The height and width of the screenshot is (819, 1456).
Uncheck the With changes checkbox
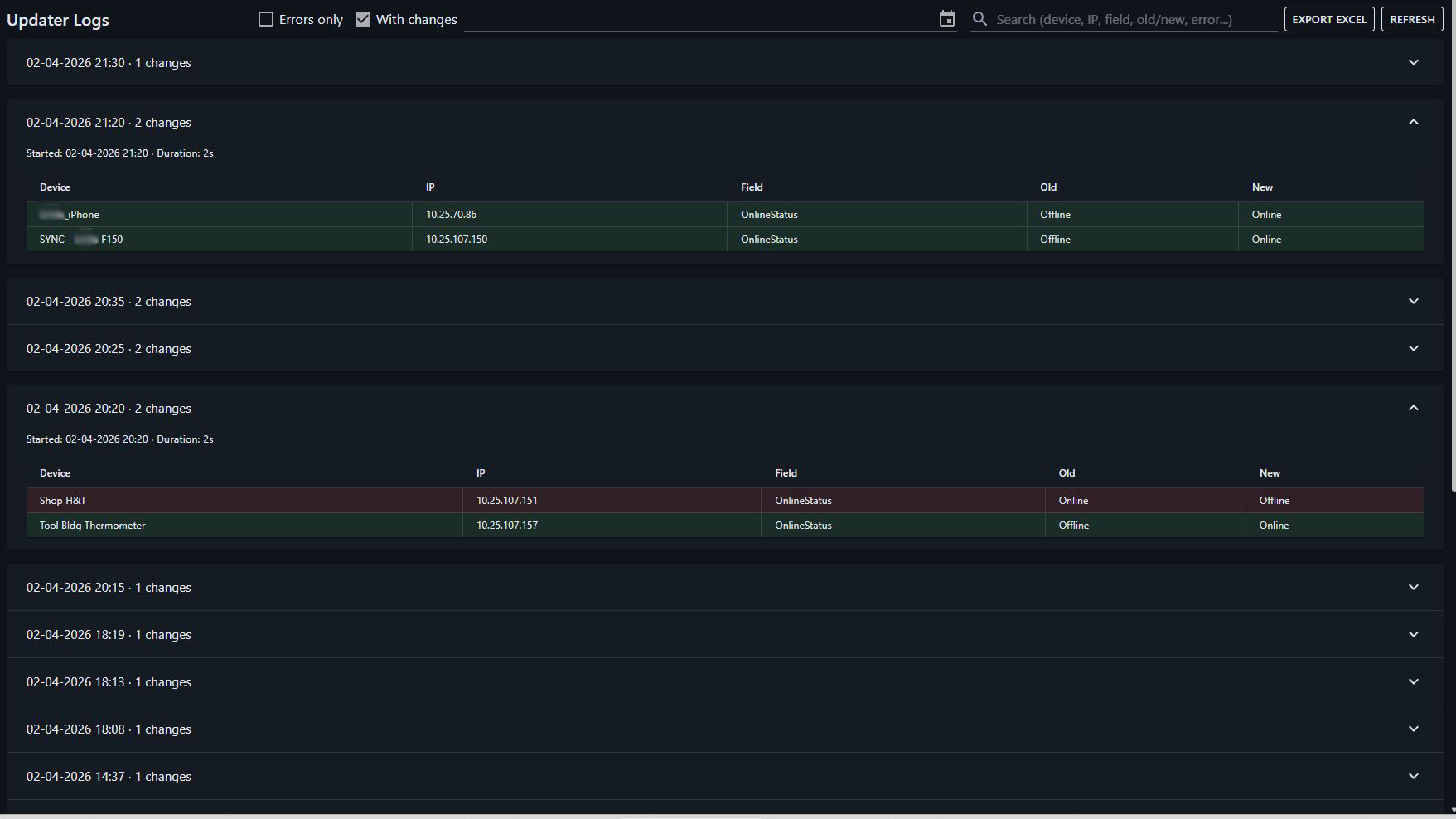(363, 19)
